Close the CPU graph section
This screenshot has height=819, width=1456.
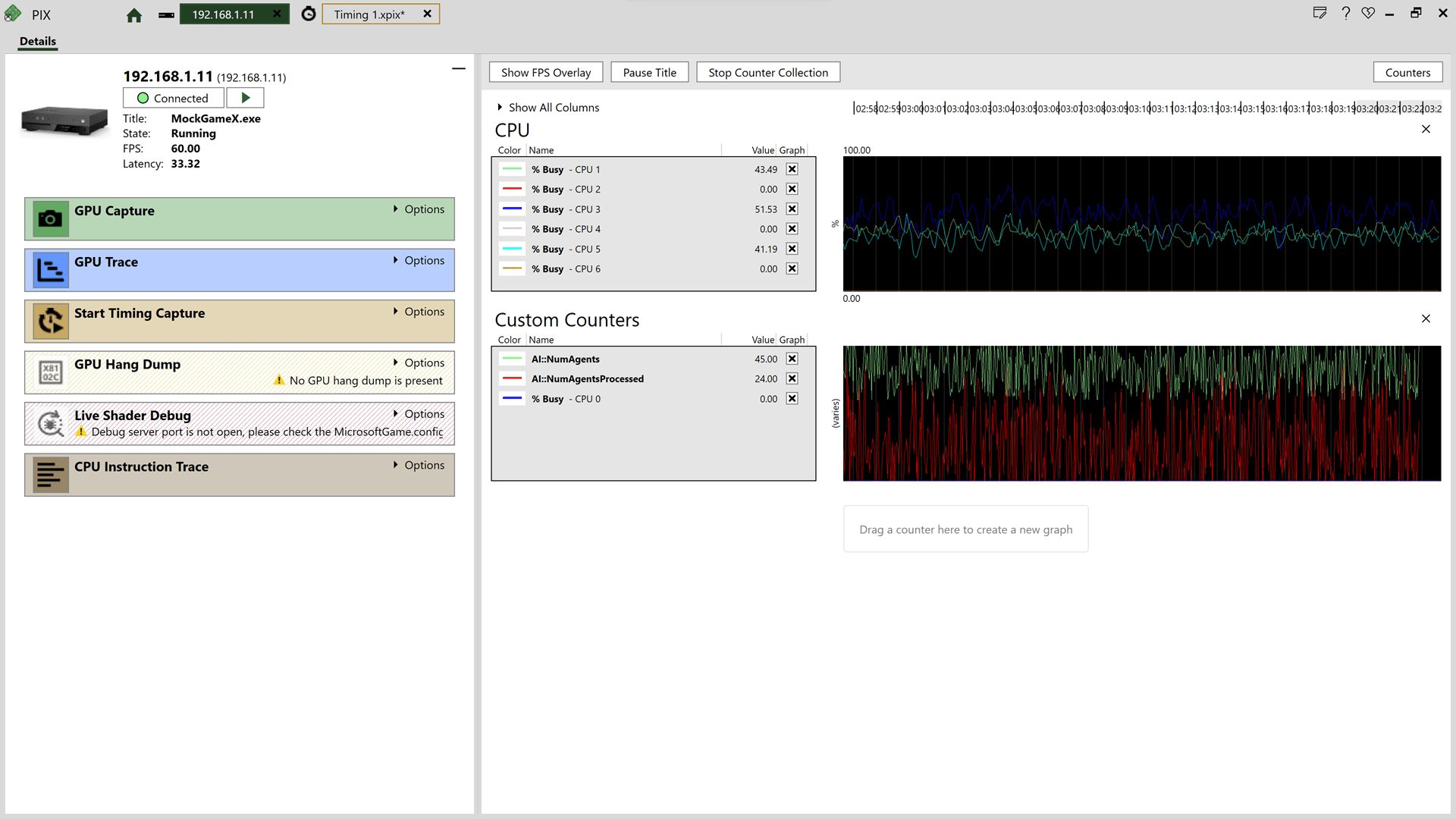(x=1426, y=130)
